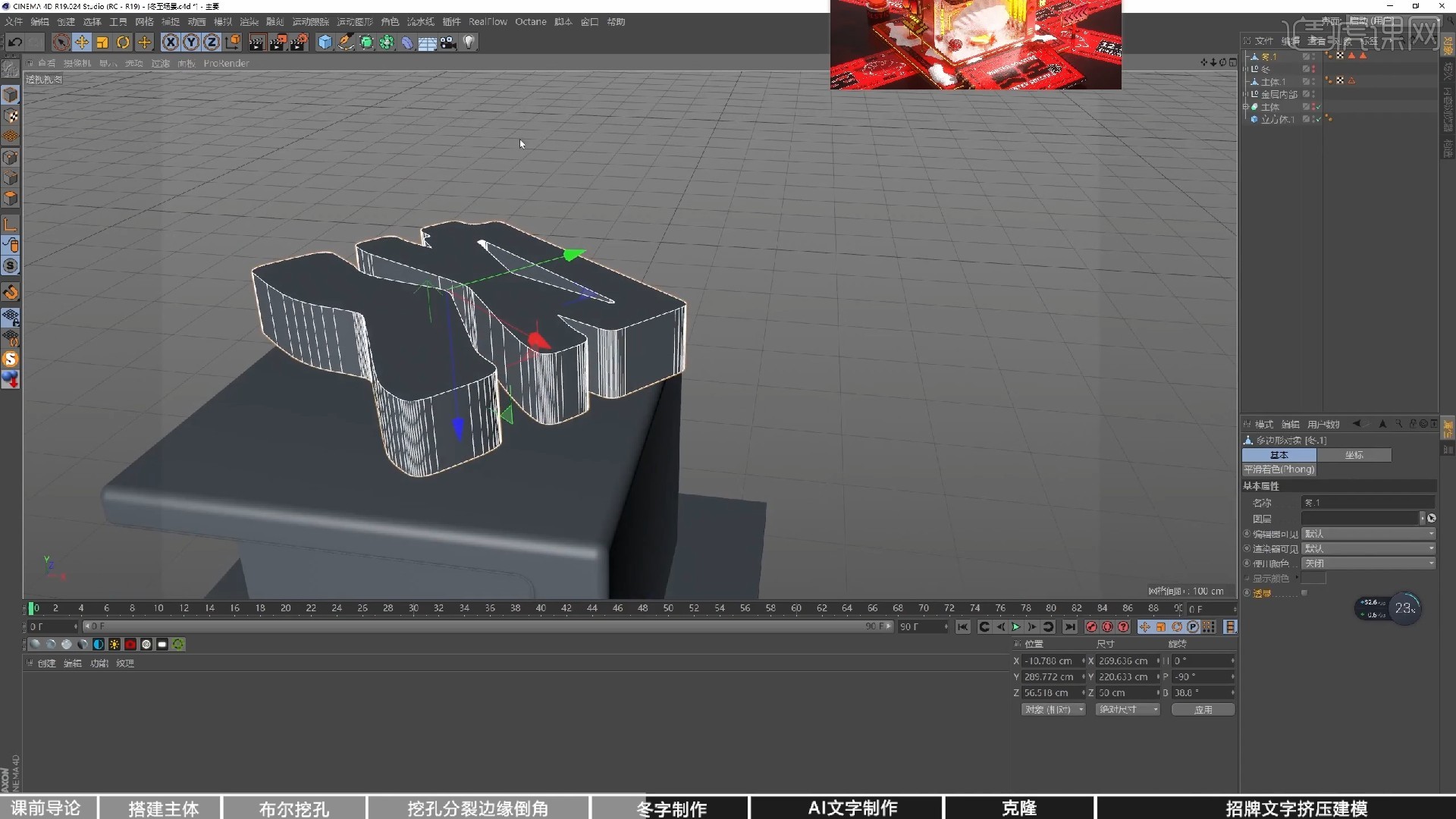Click the 平滑着色(Phong) button
The width and height of the screenshot is (1456, 819).
click(x=1279, y=469)
